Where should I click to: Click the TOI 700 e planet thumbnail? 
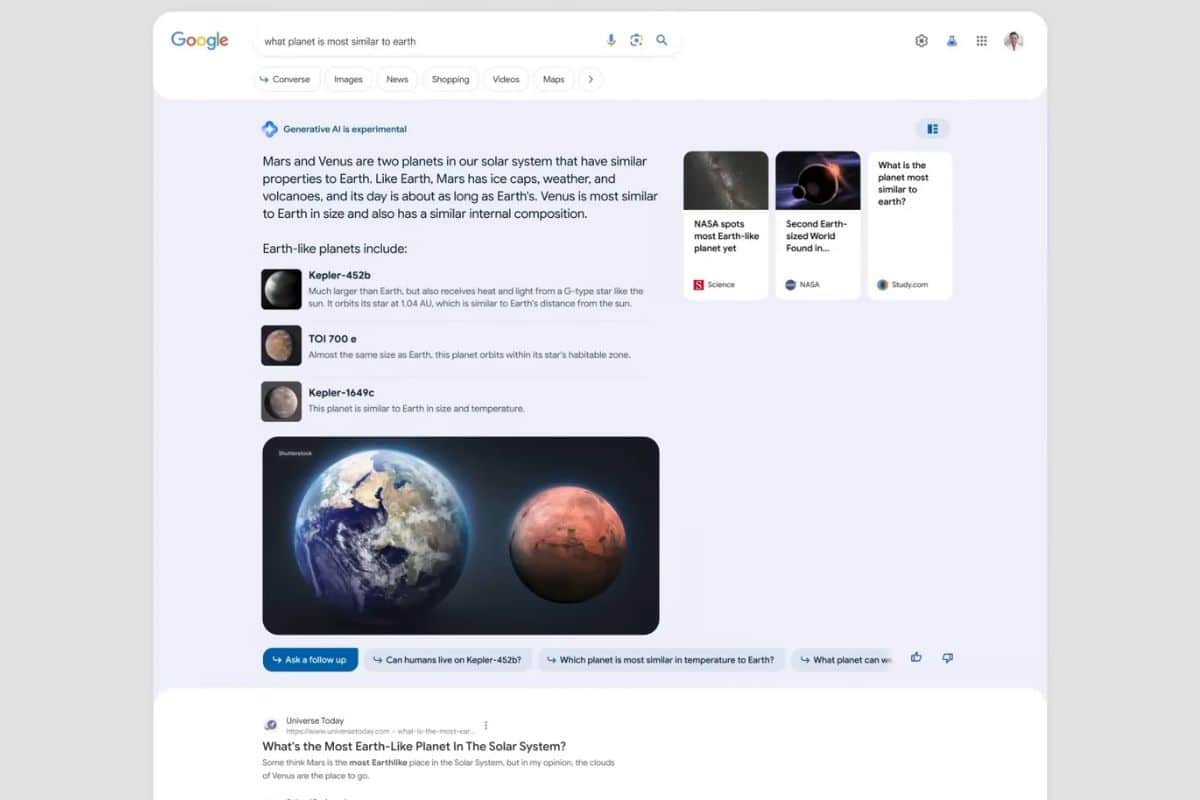point(281,345)
